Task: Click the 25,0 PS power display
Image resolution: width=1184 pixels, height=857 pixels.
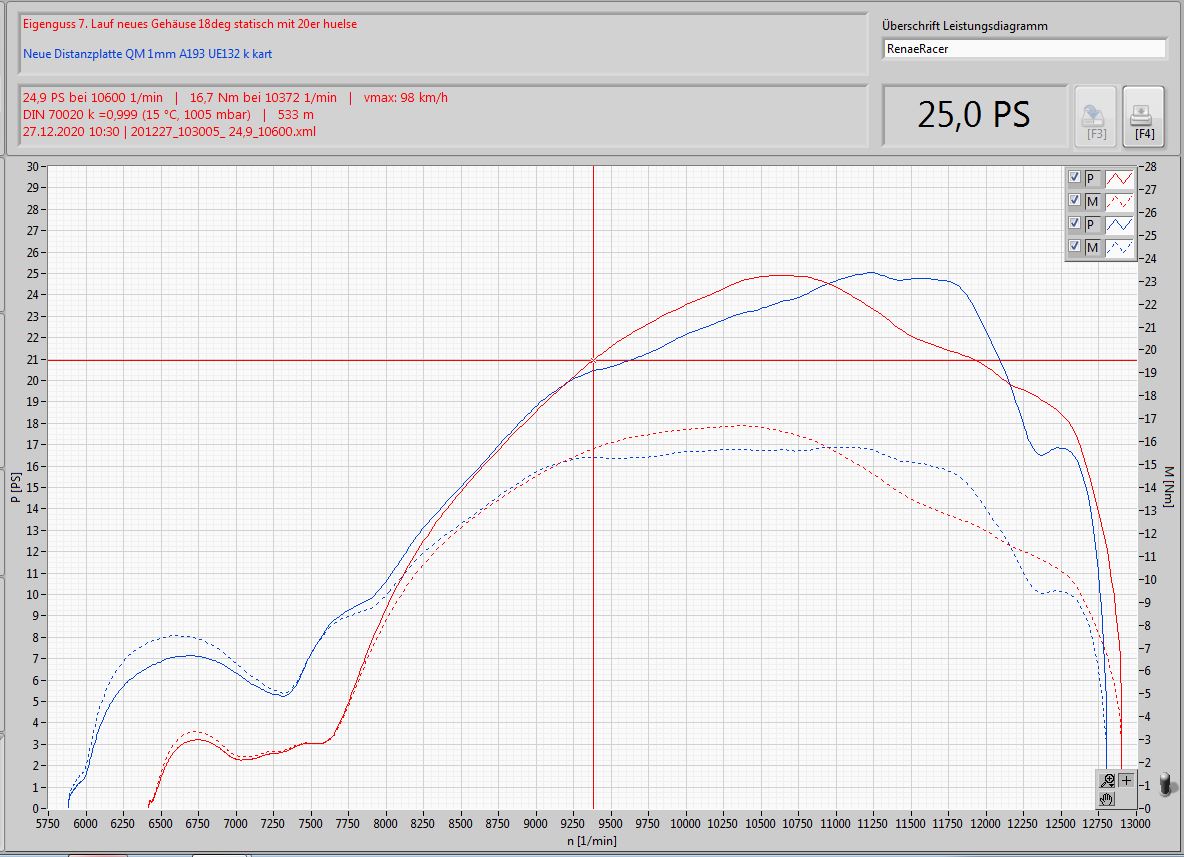Action: coord(973,115)
